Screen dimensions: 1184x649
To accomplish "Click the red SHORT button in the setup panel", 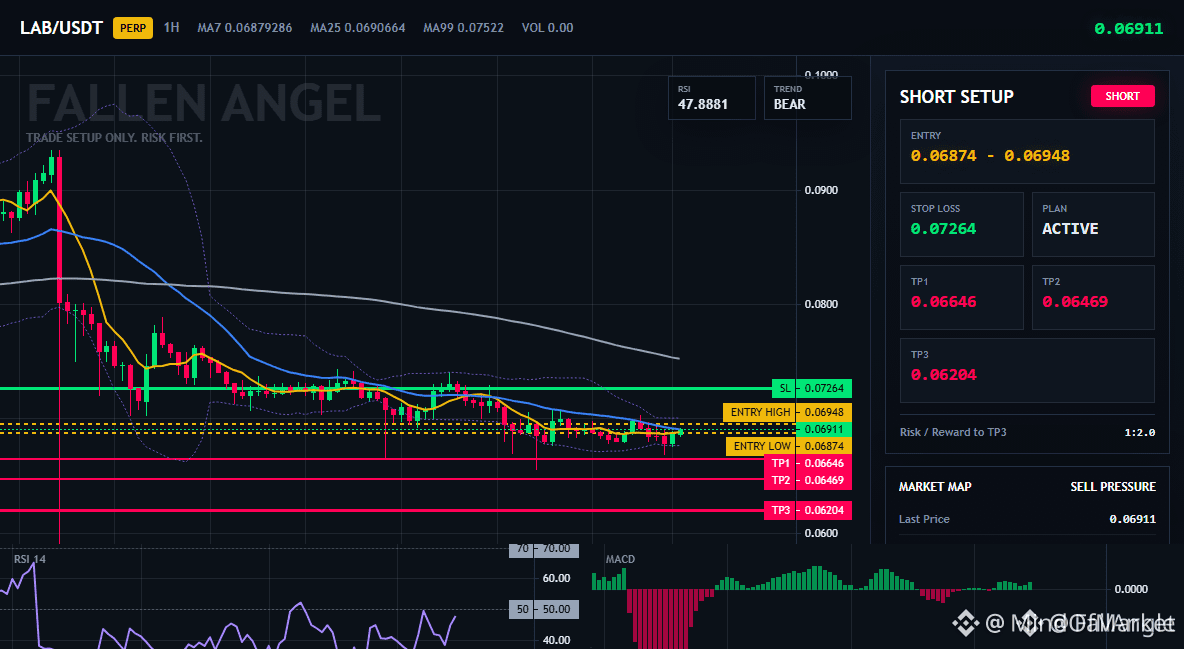I will (x=1122, y=96).
